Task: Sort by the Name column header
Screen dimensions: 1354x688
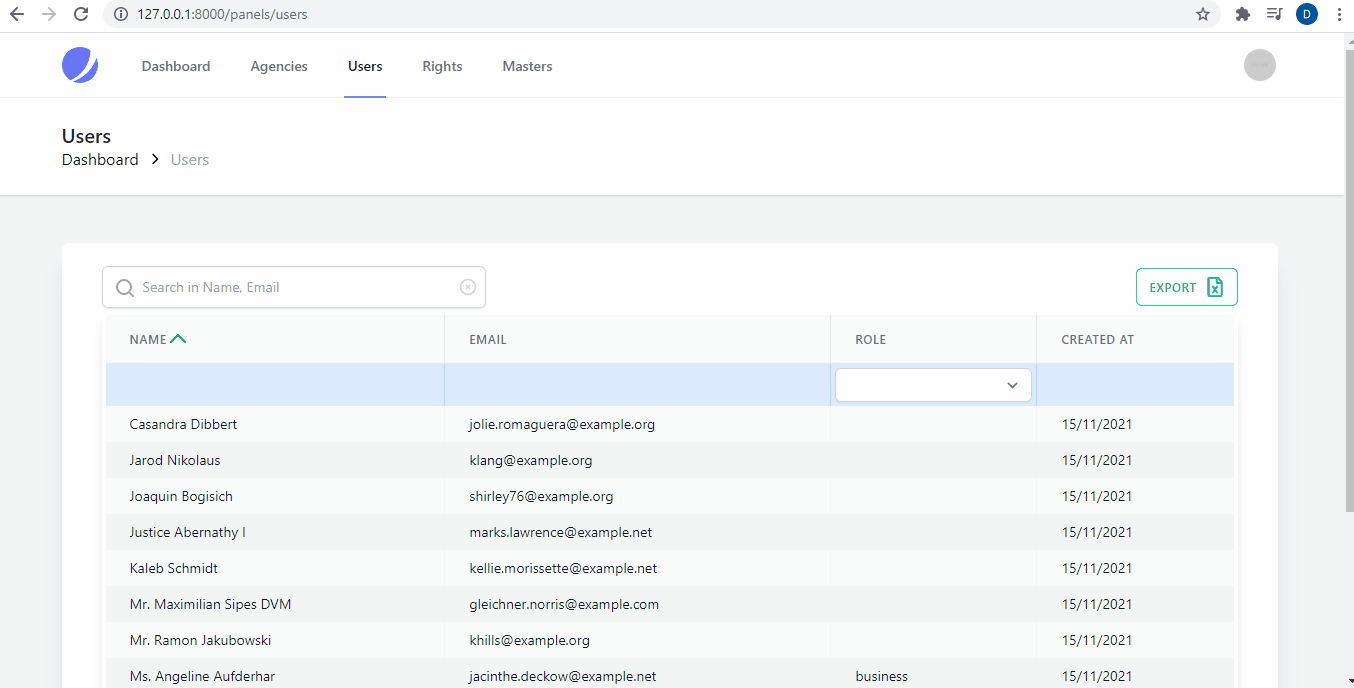Action: (x=148, y=339)
